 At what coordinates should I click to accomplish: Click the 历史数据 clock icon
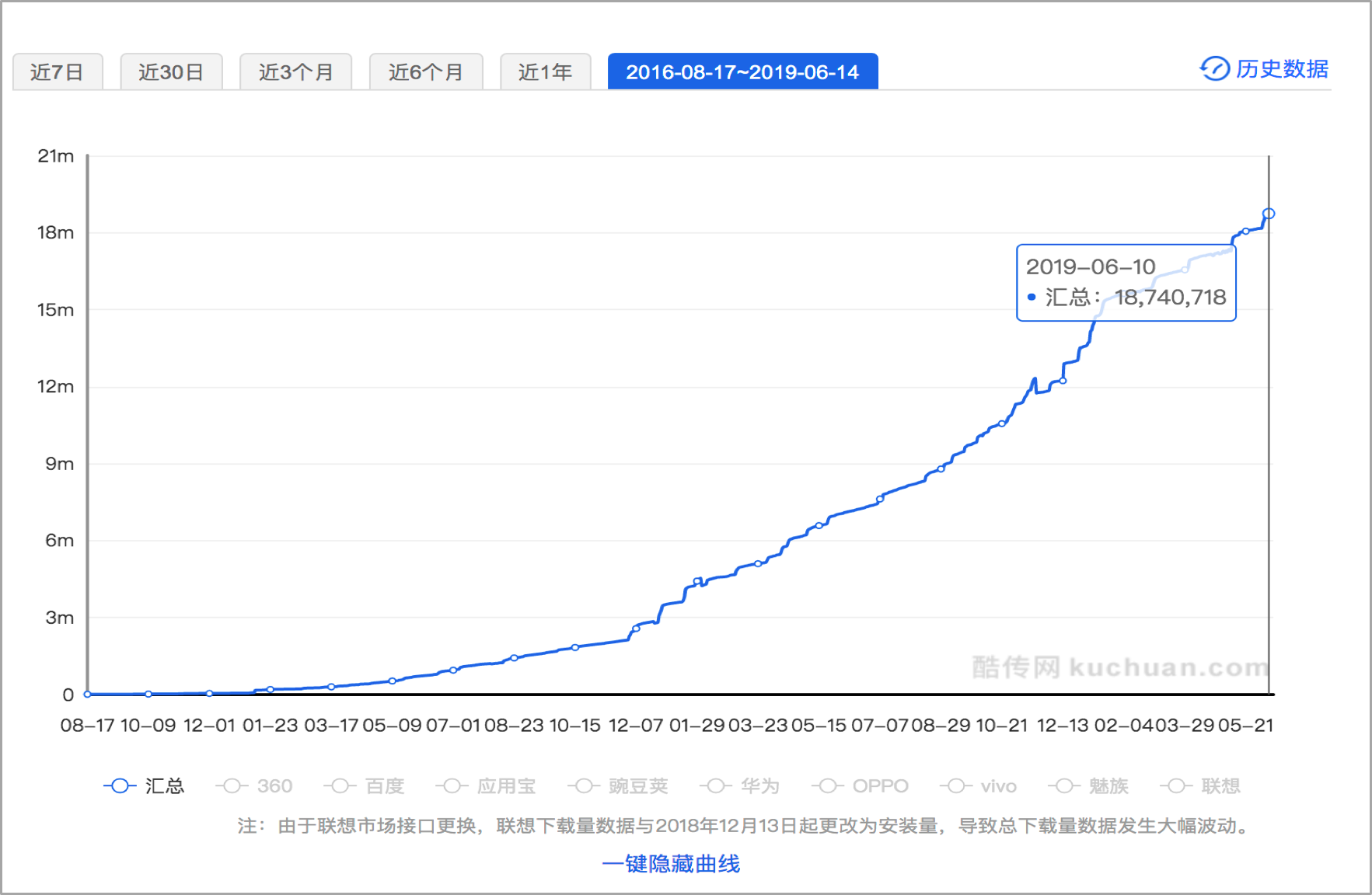(1213, 69)
